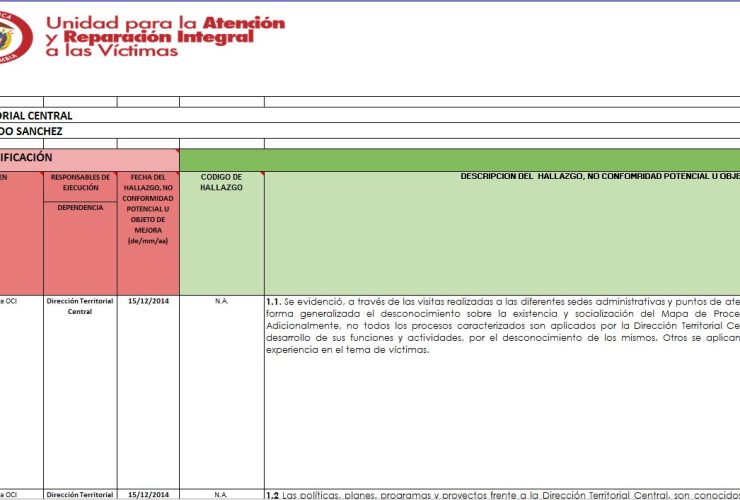Click the Colombian coat of arms emblem
Viewport: 740px width, 500px height.
pos(16,37)
